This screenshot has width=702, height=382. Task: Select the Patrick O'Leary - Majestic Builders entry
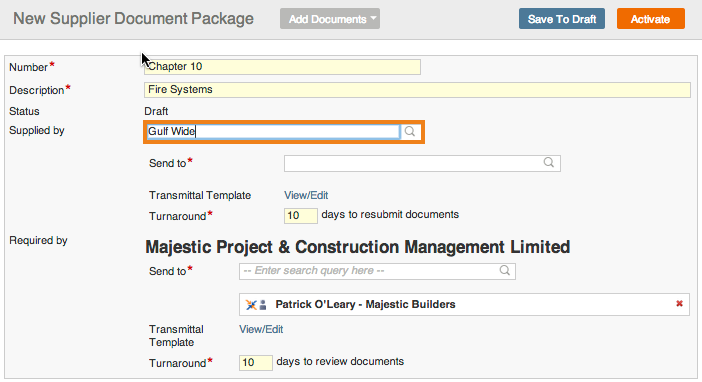[464, 305]
